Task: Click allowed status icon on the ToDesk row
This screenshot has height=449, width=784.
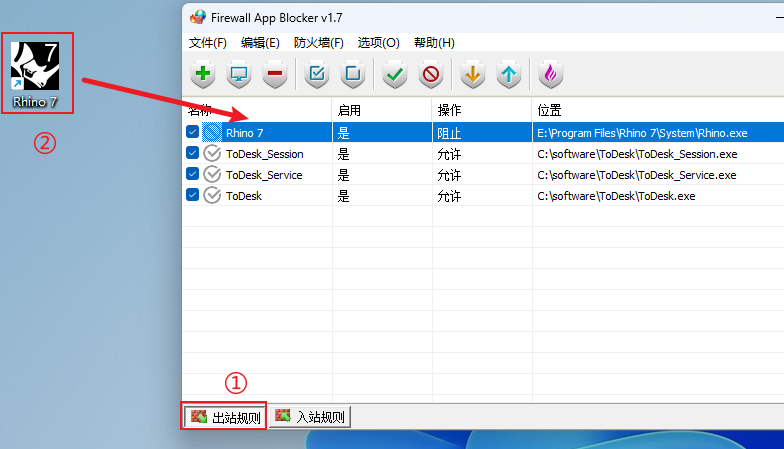Action: (212, 196)
